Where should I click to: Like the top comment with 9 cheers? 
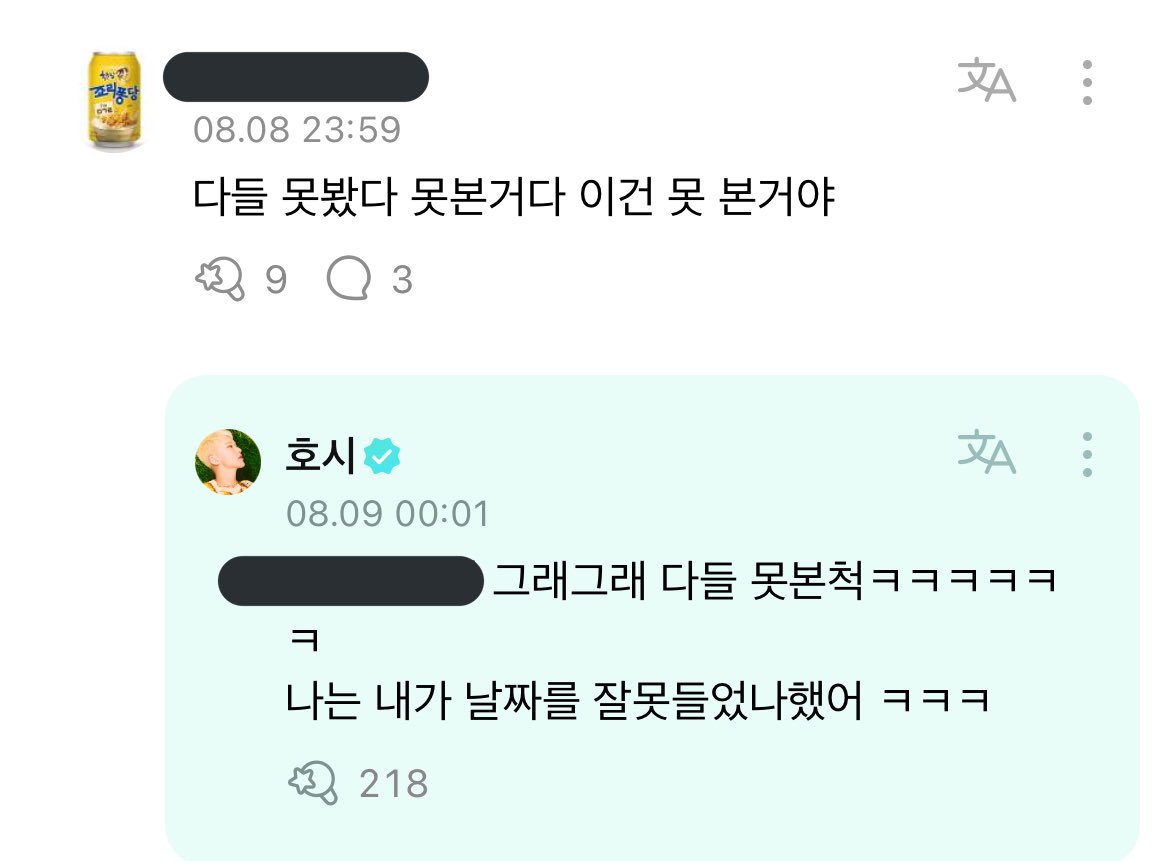[x=219, y=279]
